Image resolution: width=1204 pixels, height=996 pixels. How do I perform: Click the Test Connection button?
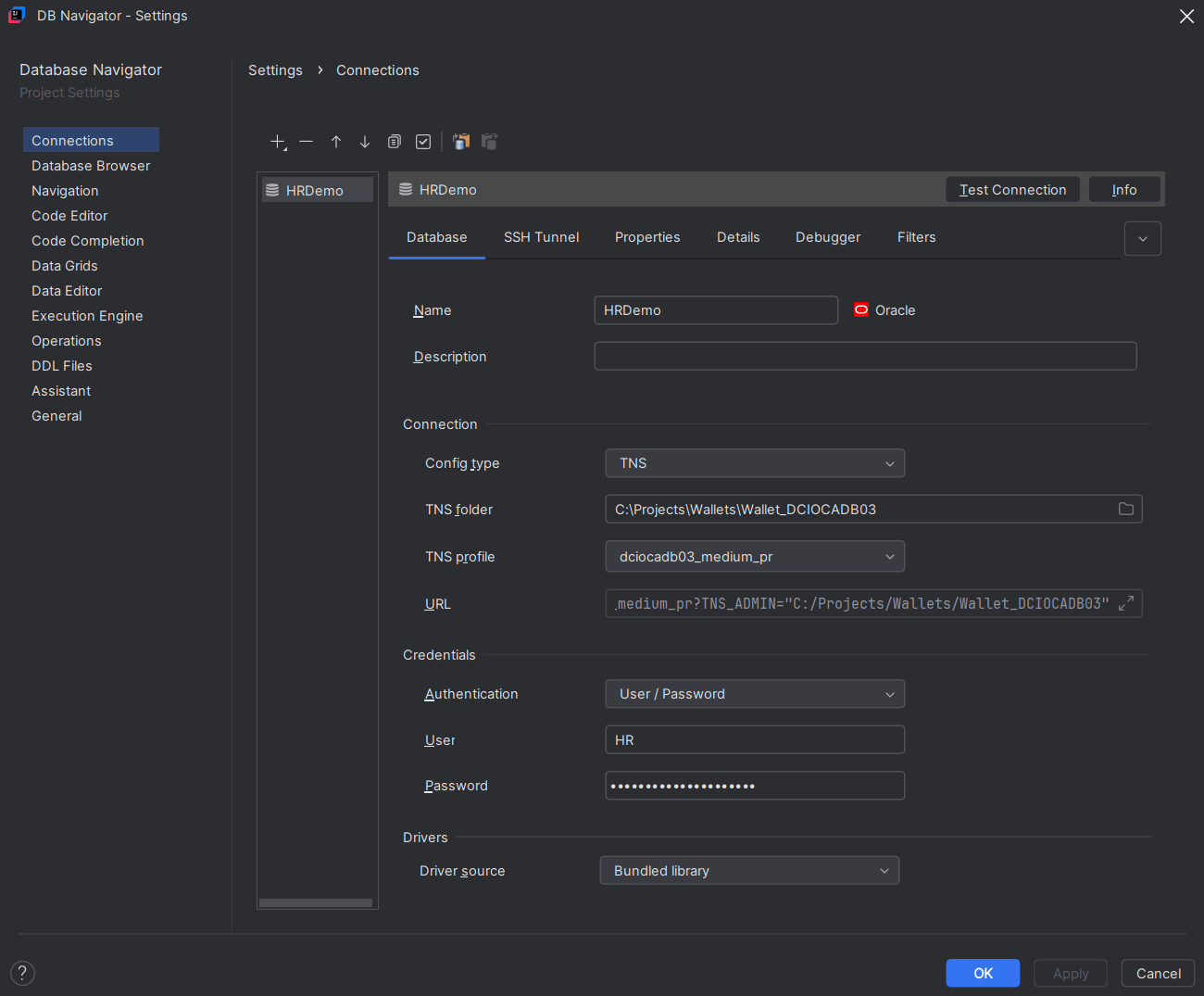tap(1013, 189)
